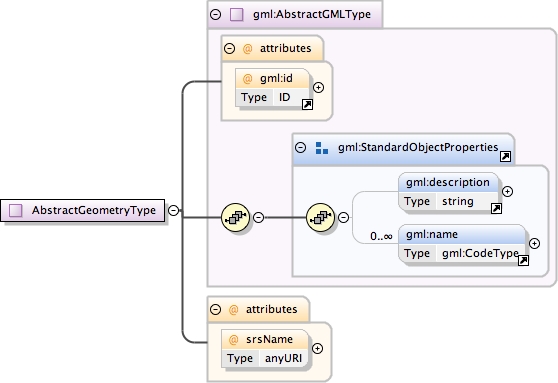Viewport: 558px width, 383px height.
Task: Select the AbstractGeometryType label
Action: [x=94, y=210]
